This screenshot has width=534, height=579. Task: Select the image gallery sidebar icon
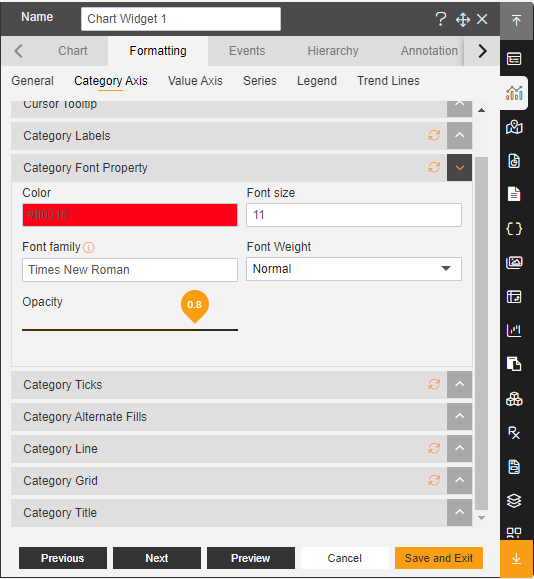[514, 263]
